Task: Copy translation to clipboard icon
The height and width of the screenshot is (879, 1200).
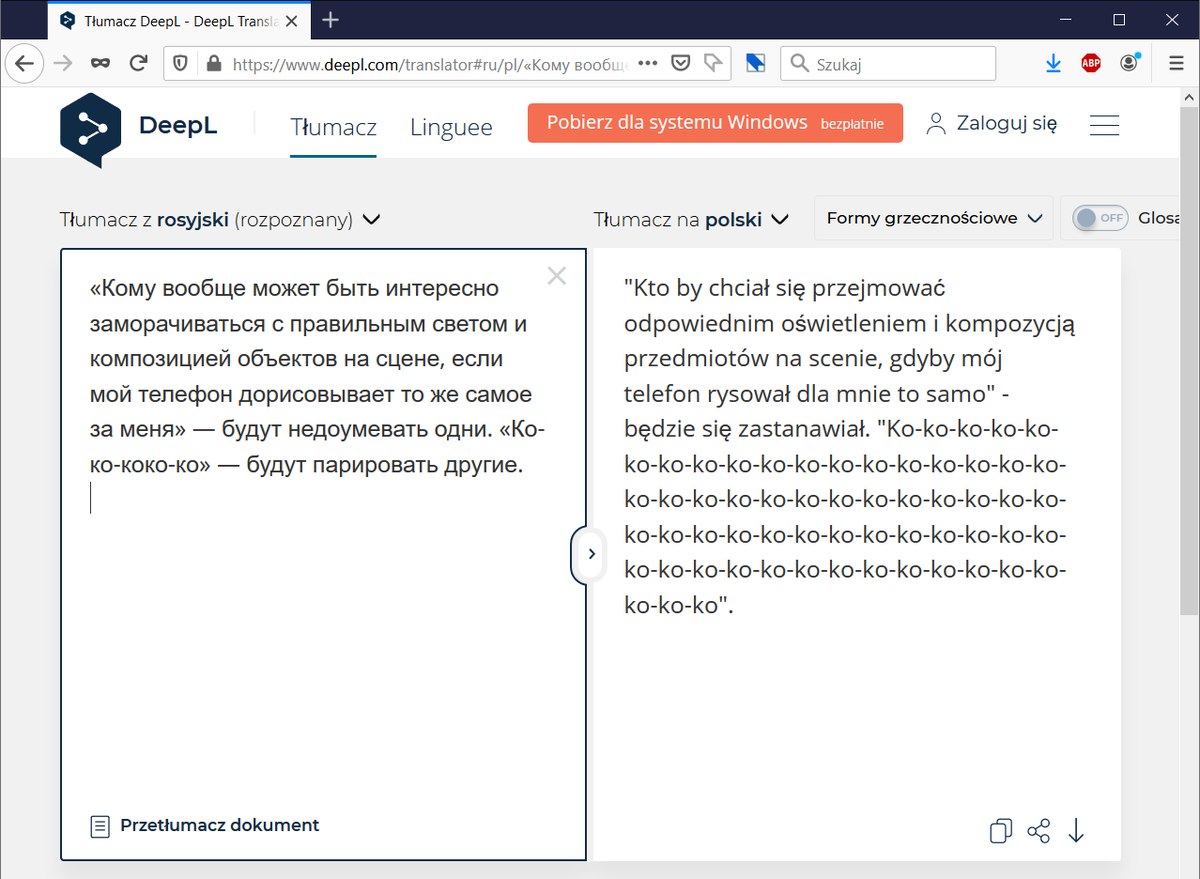Action: click(x=1000, y=831)
